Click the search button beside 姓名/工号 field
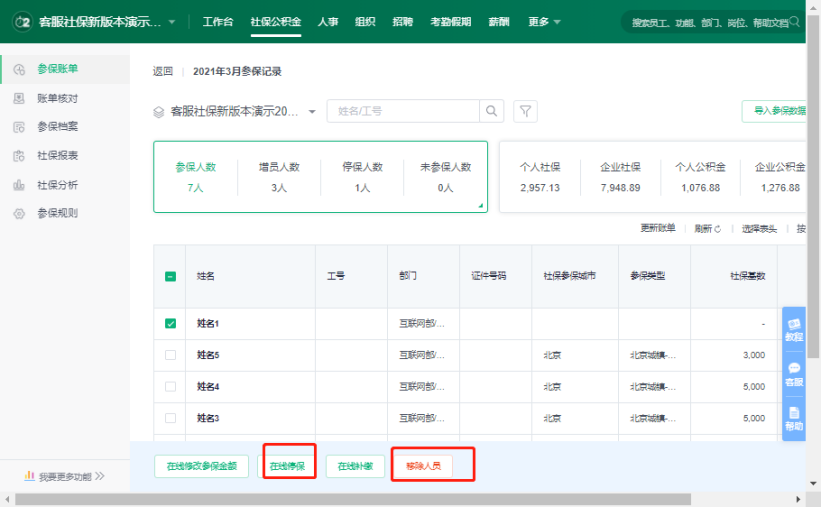This screenshot has height=507, width=821. [x=492, y=111]
